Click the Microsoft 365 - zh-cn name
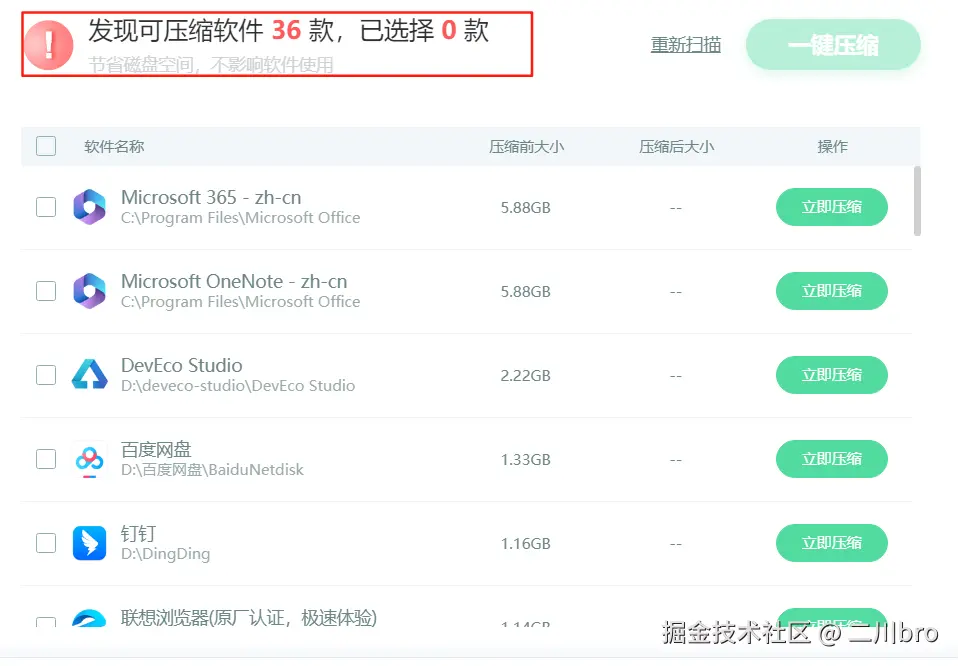The height and width of the screenshot is (666, 958). (211, 197)
